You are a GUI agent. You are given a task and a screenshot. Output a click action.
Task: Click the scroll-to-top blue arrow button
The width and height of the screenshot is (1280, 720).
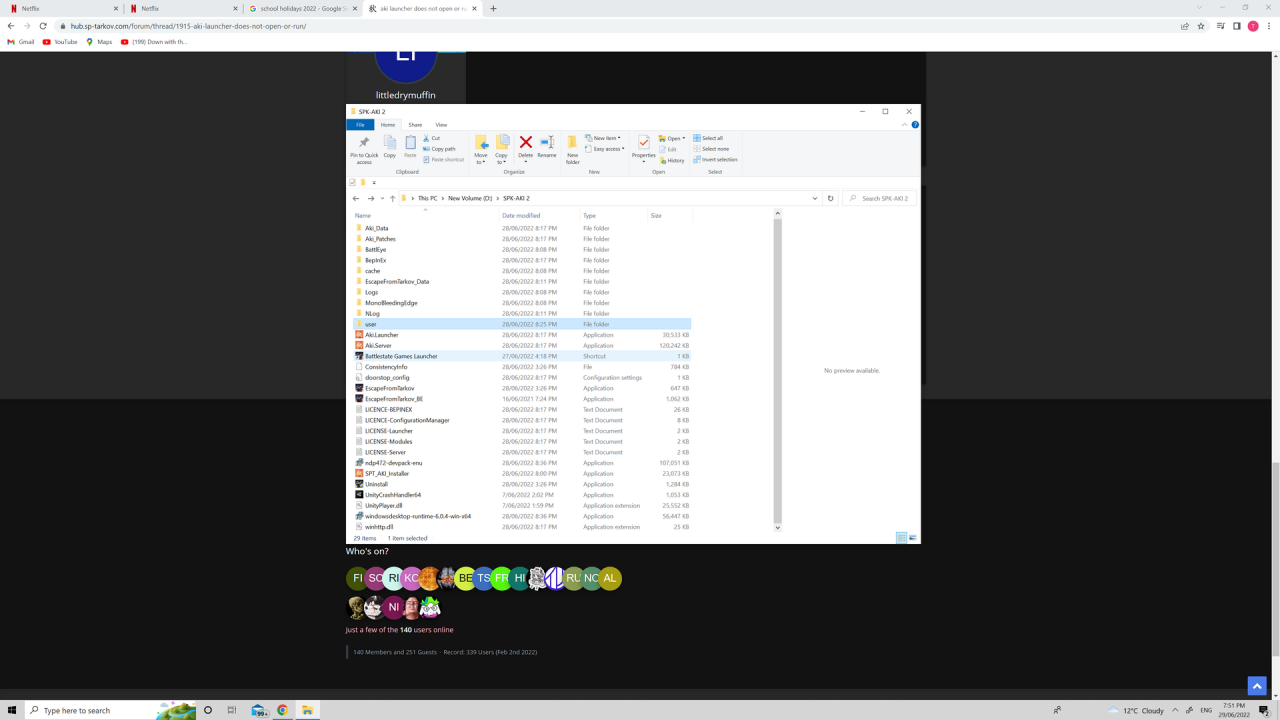[1257, 685]
